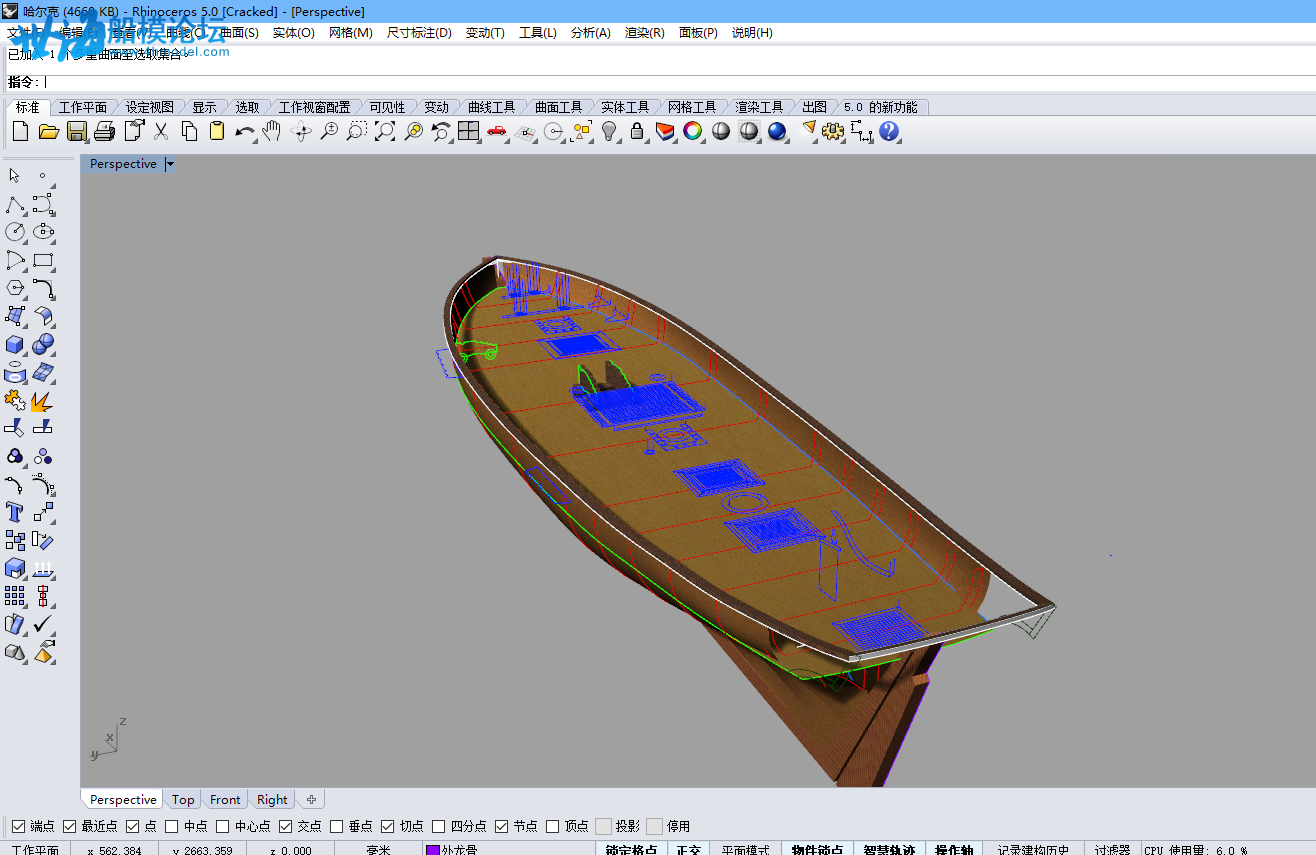Click the four-viewport layout icon

[x=469, y=131]
